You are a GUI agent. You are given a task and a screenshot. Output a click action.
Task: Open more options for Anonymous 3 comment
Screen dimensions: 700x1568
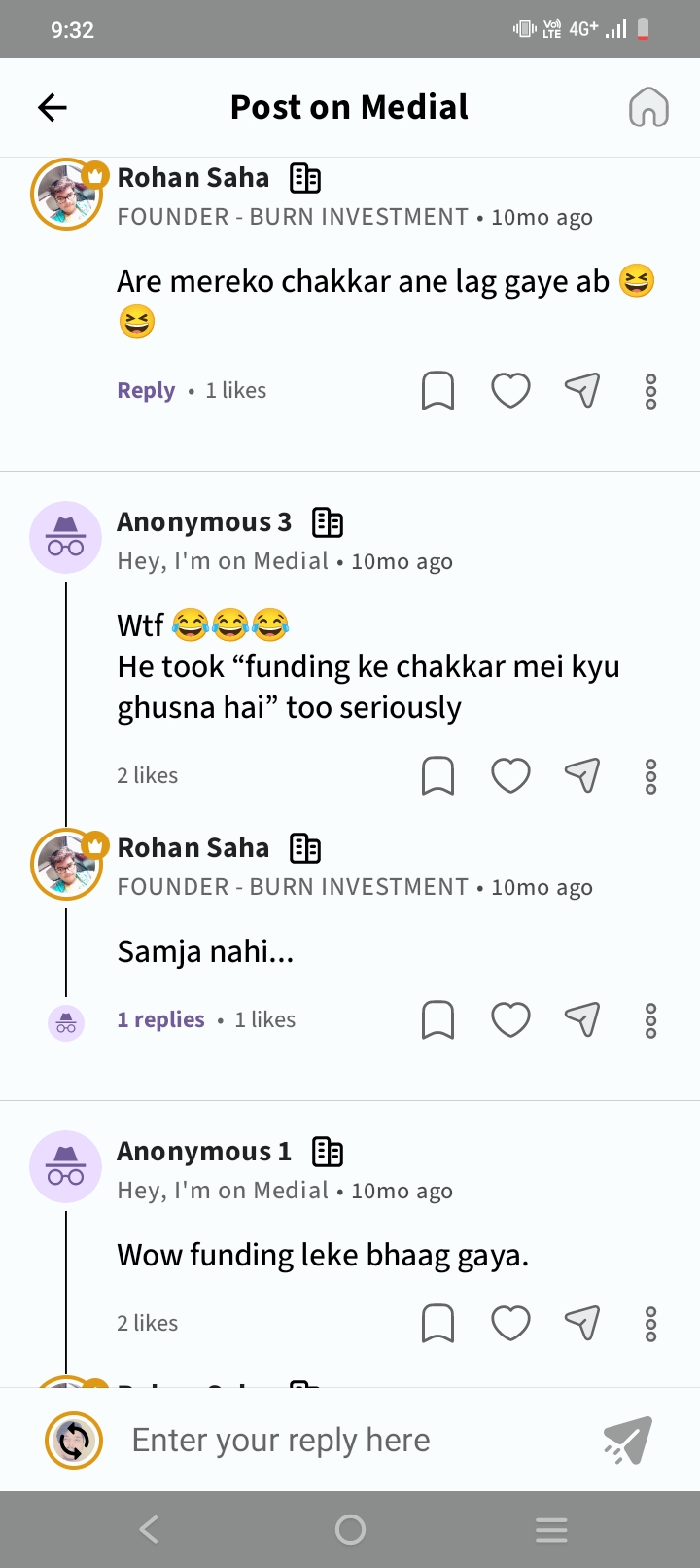point(650,776)
